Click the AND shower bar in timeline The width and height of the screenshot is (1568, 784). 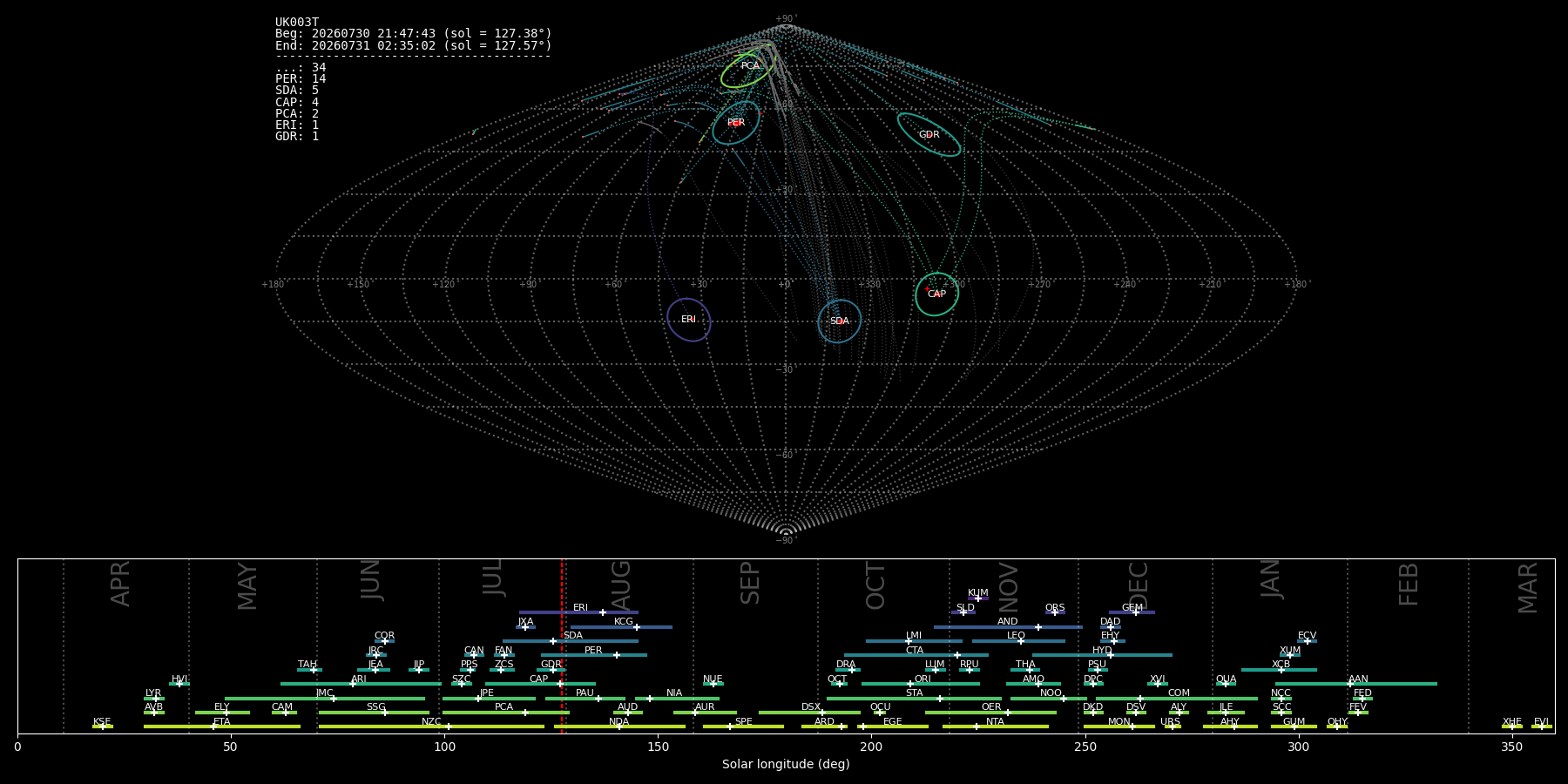pos(1009,627)
